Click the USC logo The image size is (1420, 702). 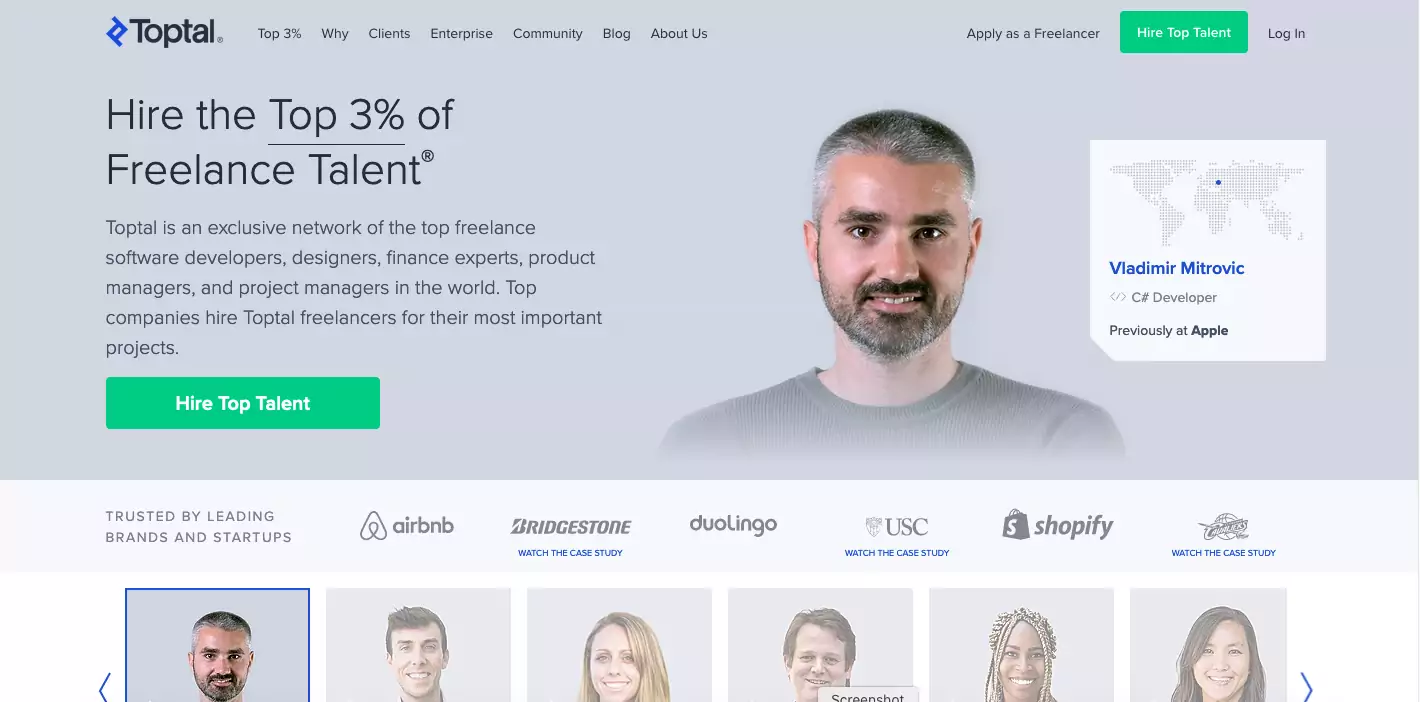(897, 527)
